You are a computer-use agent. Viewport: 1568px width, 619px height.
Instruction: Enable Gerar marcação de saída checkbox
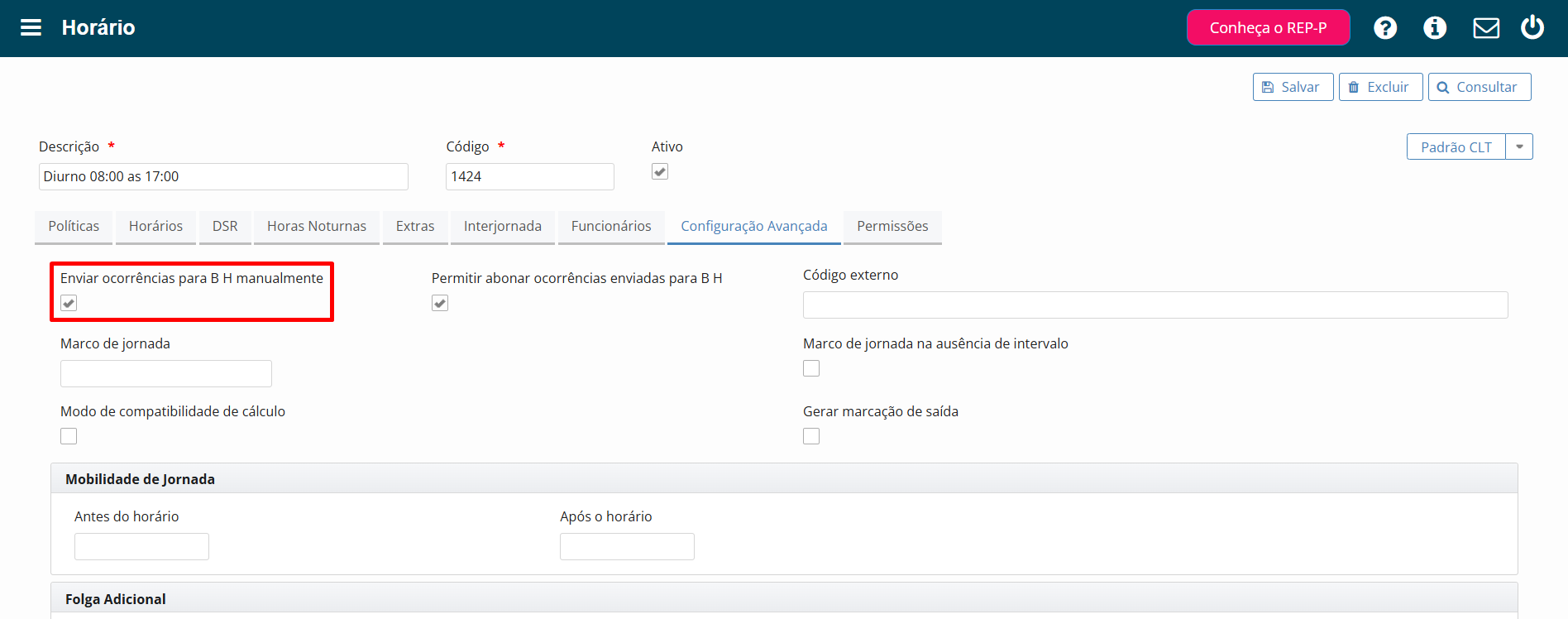pos(811,436)
